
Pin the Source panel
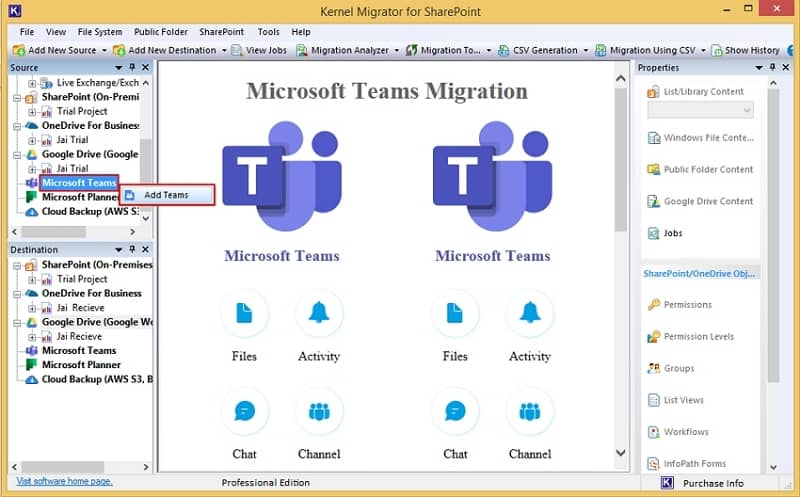tap(132, 67)
